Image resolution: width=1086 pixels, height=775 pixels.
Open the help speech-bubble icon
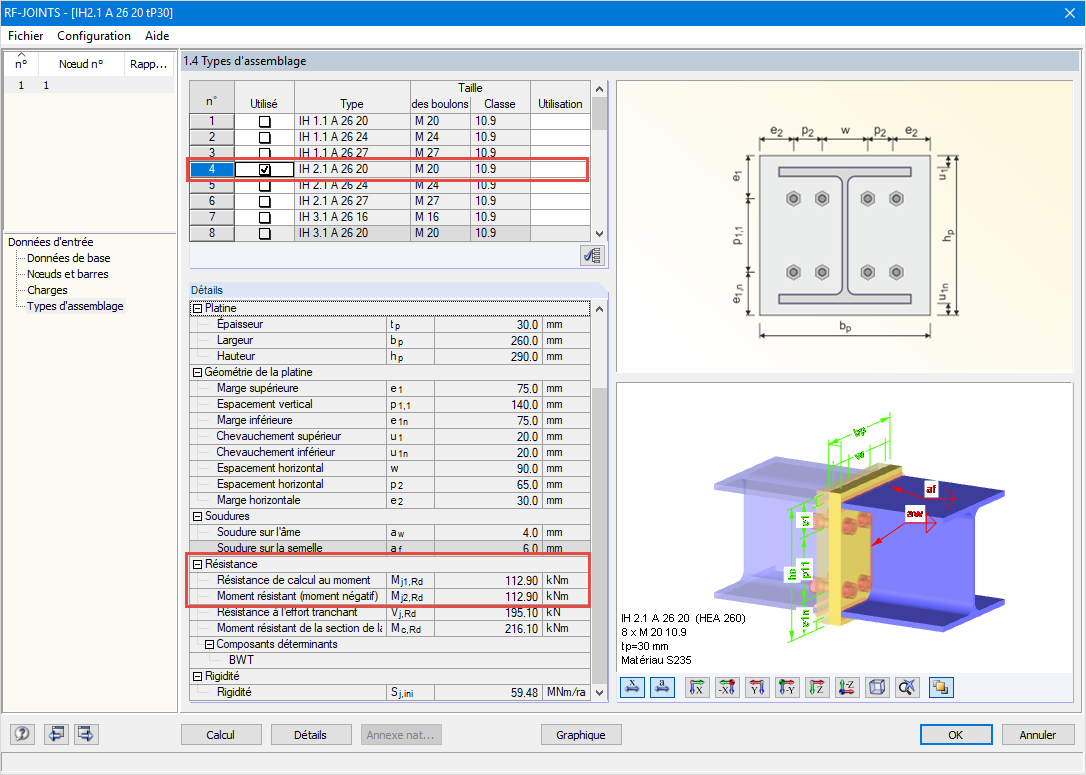click(x=22, y=733)
